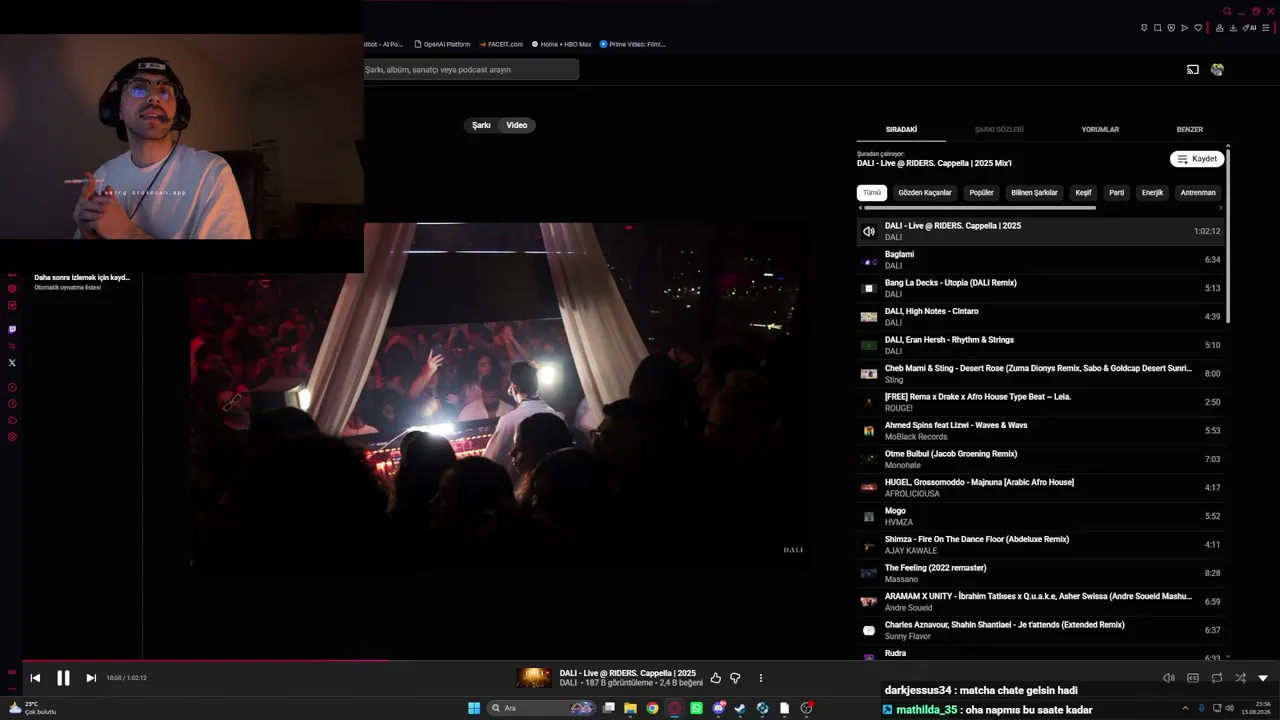The width and height of the screenshot is (1280, 720).
Task: Dislike the song with thumbs down
Action: point(735,678)
